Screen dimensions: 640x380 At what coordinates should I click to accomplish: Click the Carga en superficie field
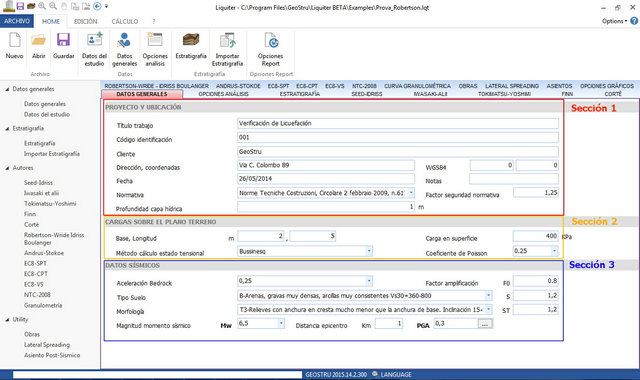(536, 236)
